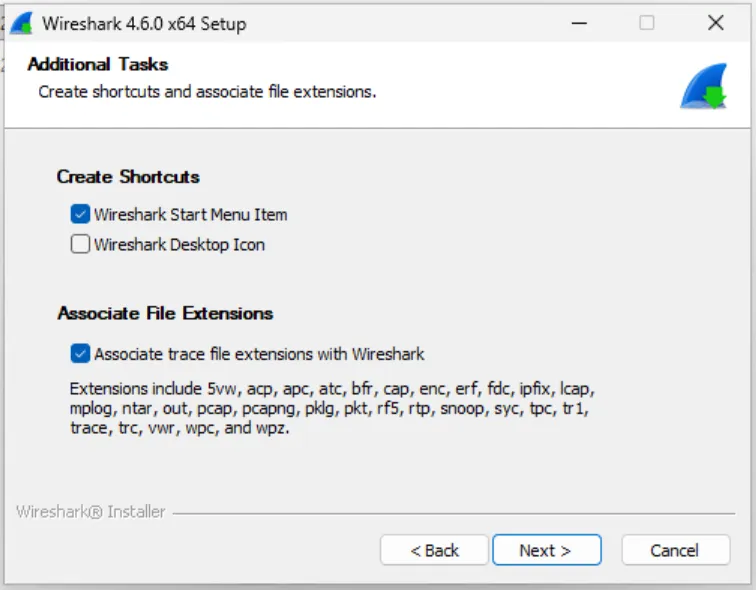Click the 'Wireshark® Installer' branding text
The height and width of the screenshot is (590, 756).
(91, 512)
